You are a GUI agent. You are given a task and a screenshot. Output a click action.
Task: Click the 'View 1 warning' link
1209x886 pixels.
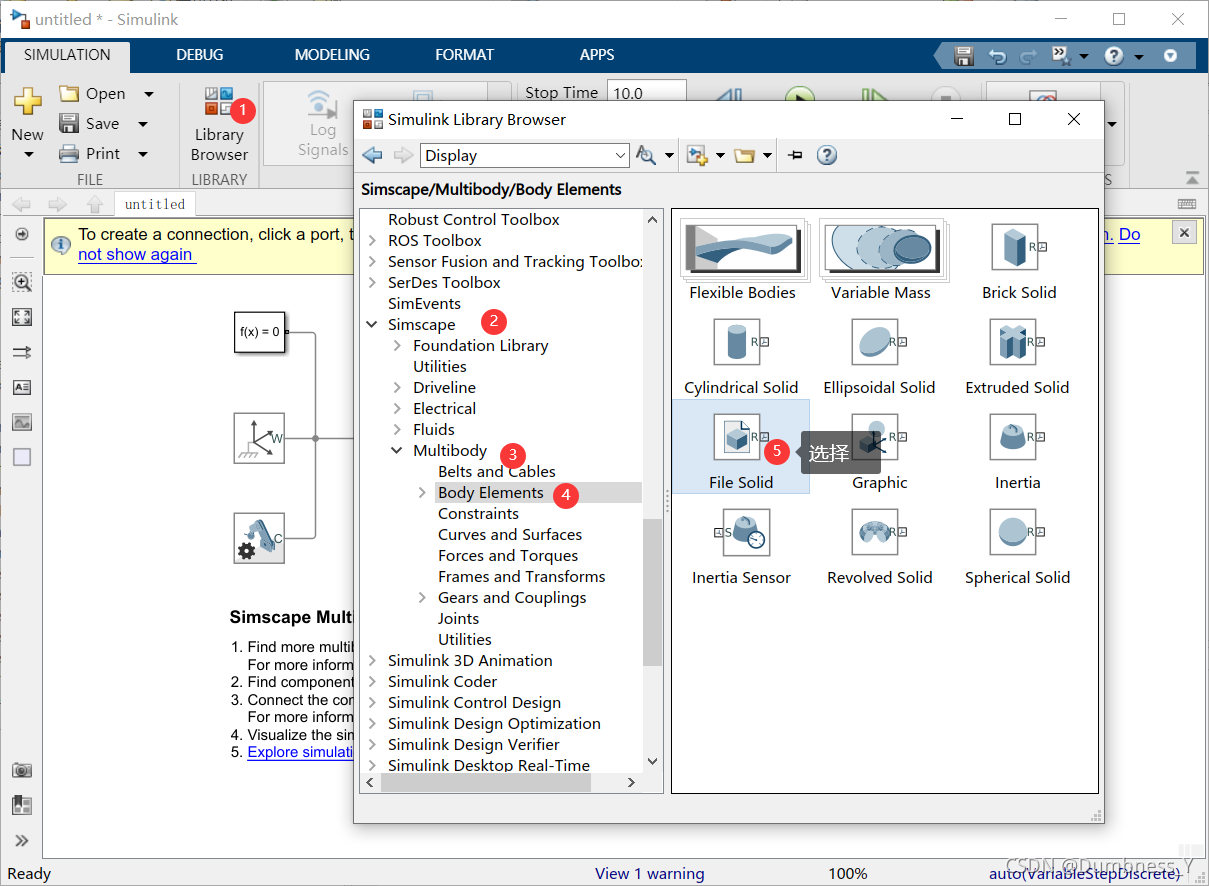pos(649,873)
